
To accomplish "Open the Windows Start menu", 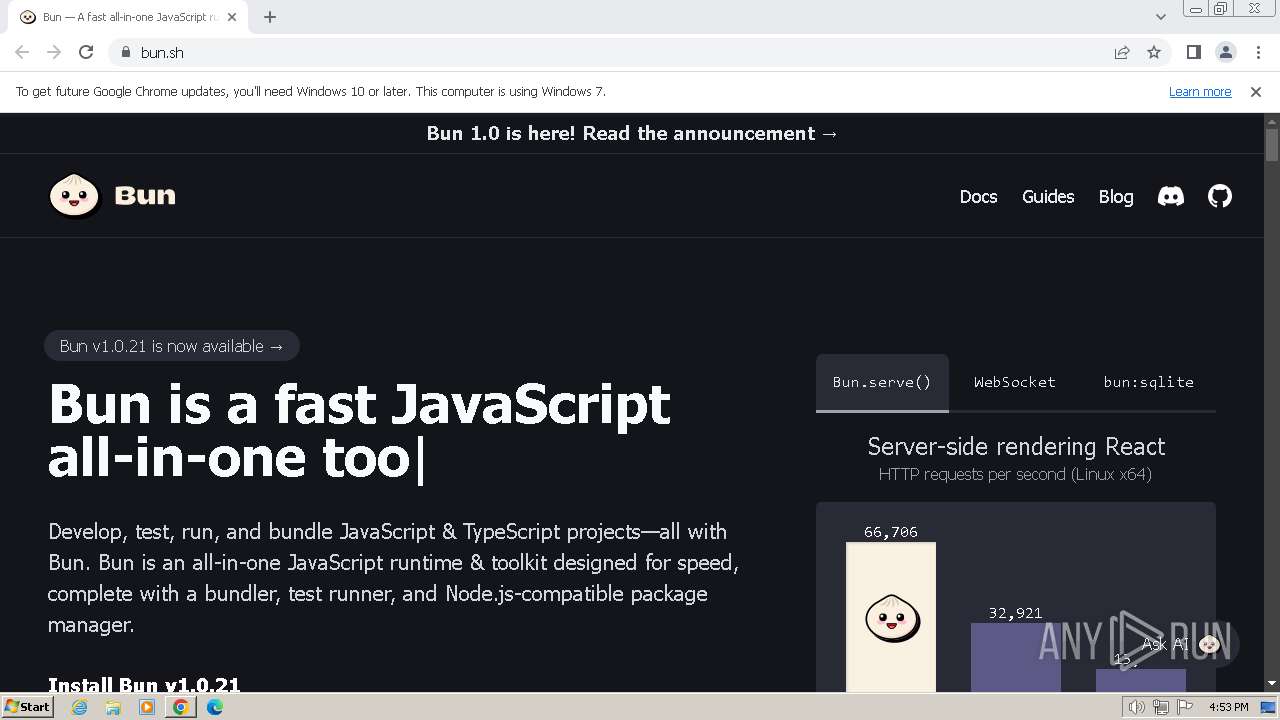I will 27,707.
